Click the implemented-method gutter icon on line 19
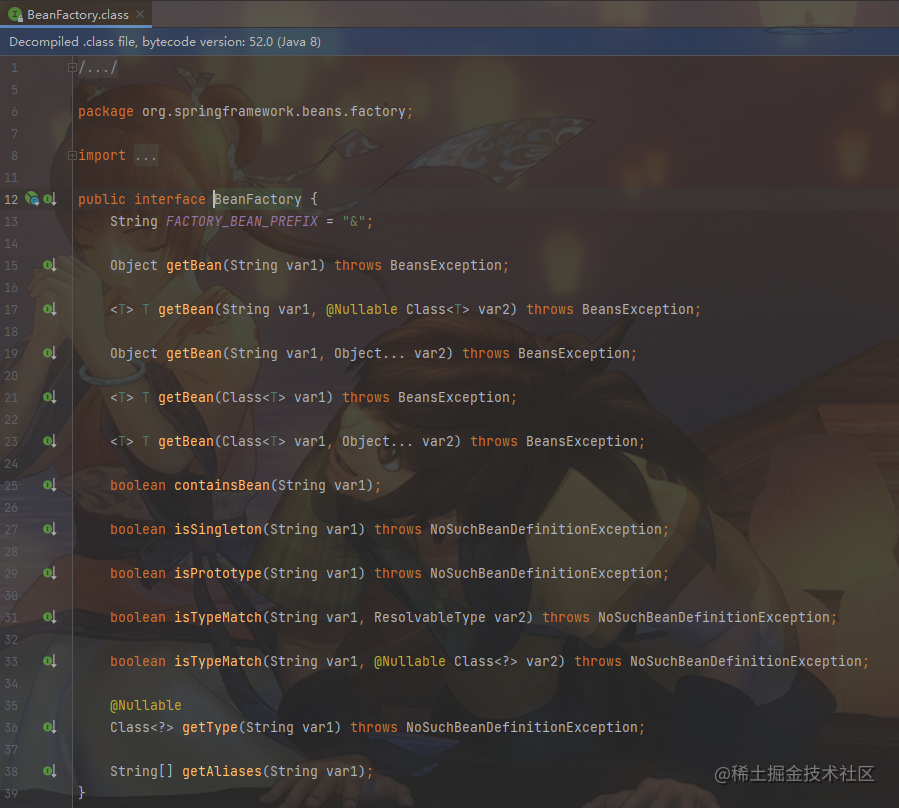This screenshot has width=899, height=808. coord(50,353)
